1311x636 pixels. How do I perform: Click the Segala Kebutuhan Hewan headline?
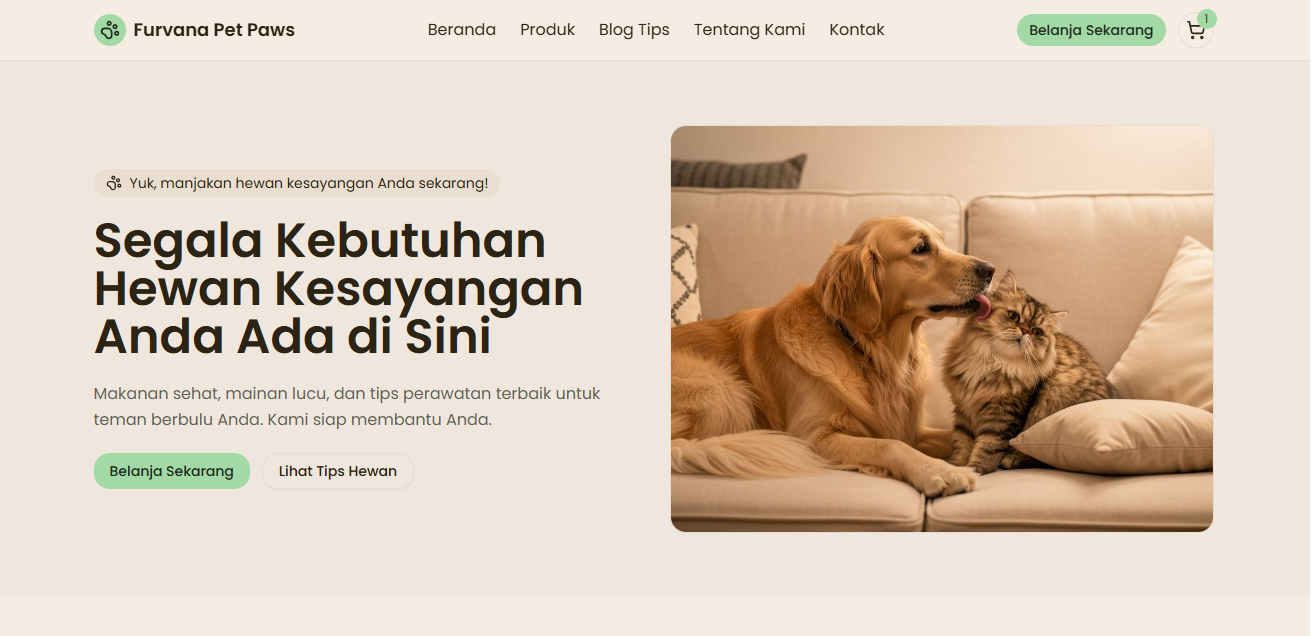tap(339, 289)
